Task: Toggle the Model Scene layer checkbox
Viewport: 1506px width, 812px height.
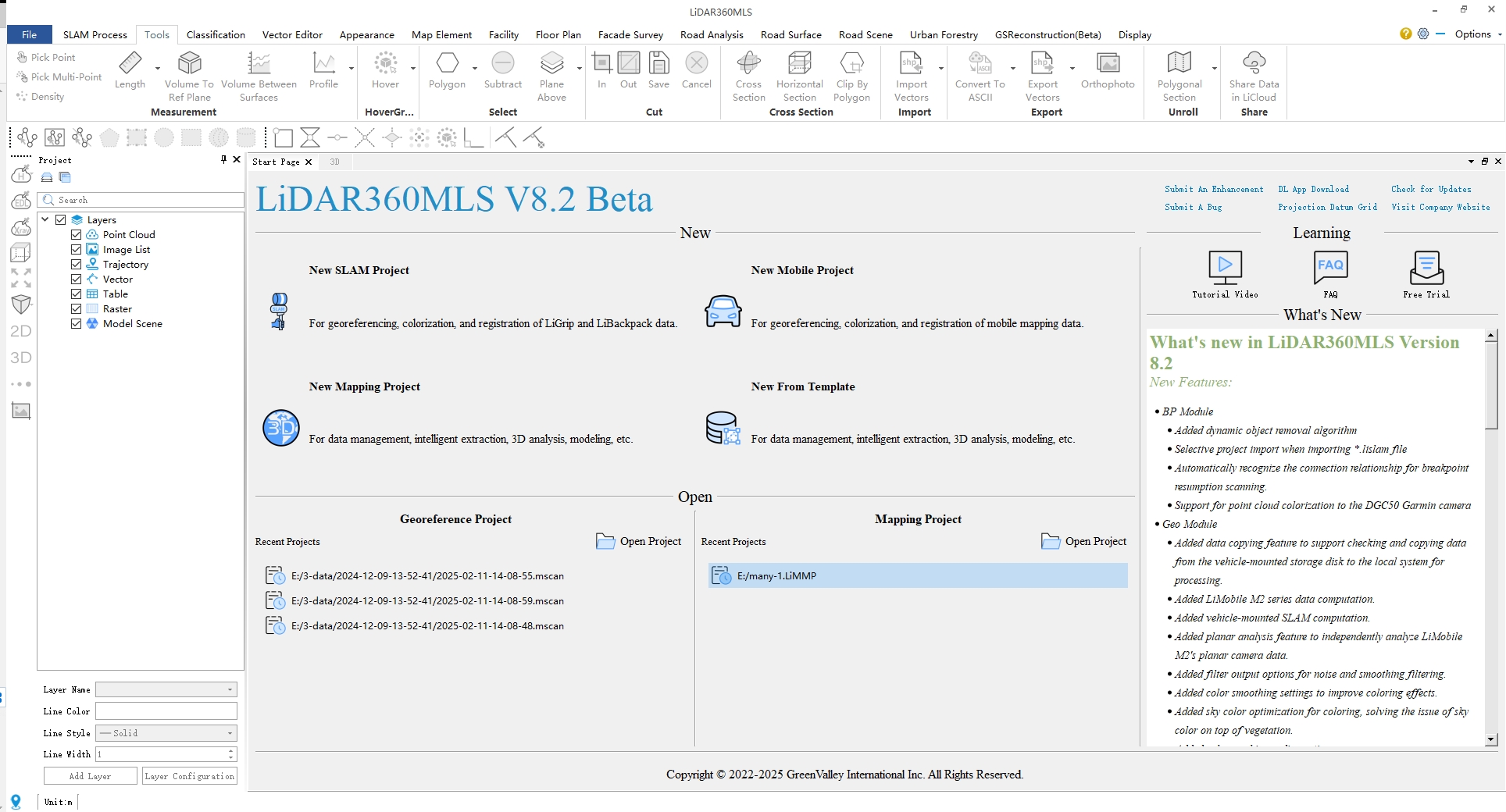Action: point(77,323)
